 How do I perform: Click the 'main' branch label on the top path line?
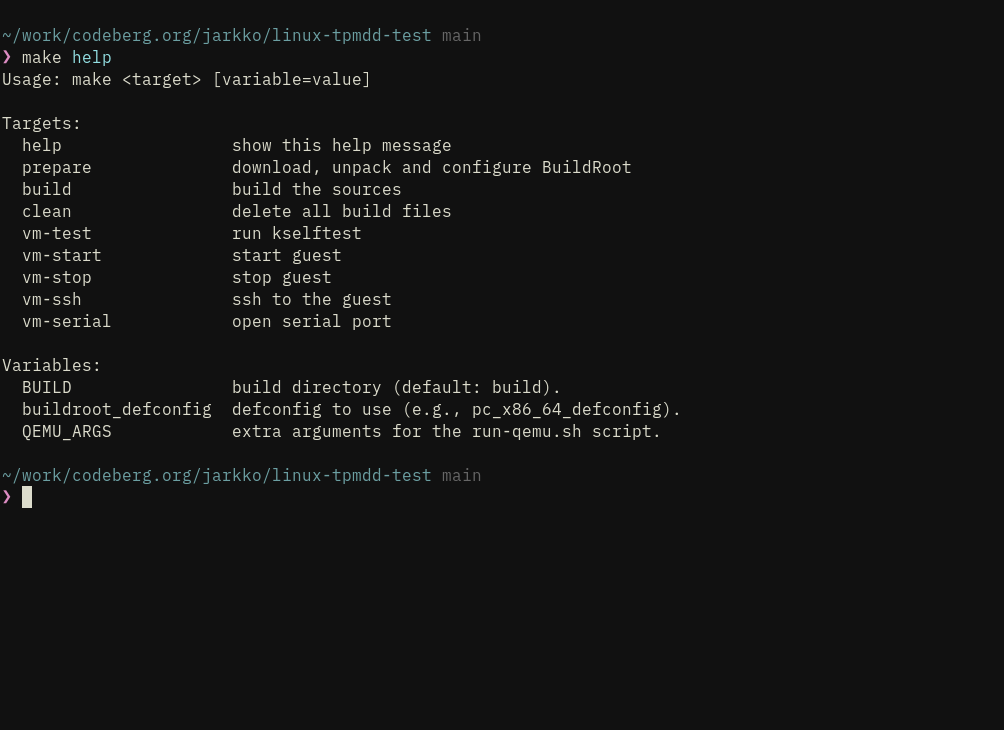tap(461, 36)
